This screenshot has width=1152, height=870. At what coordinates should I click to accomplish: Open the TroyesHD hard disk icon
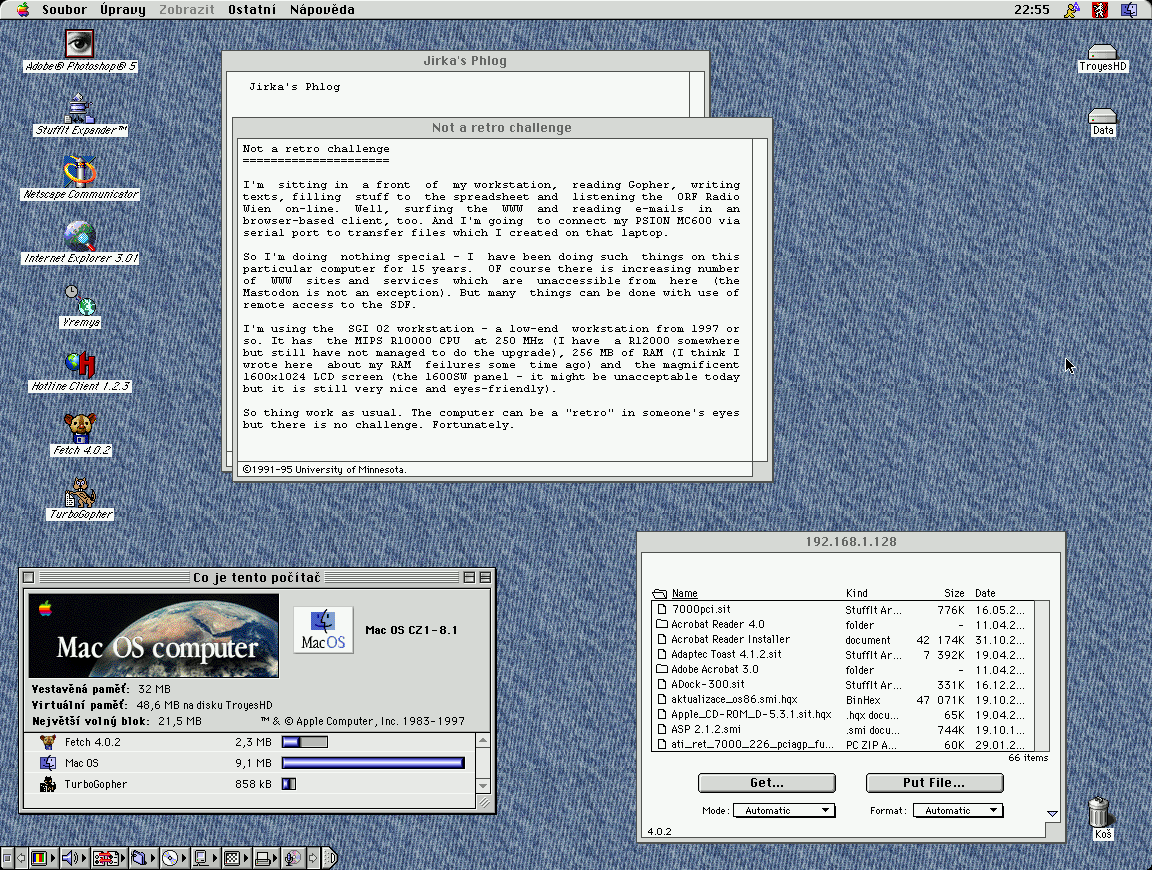tap(1102, 52)
